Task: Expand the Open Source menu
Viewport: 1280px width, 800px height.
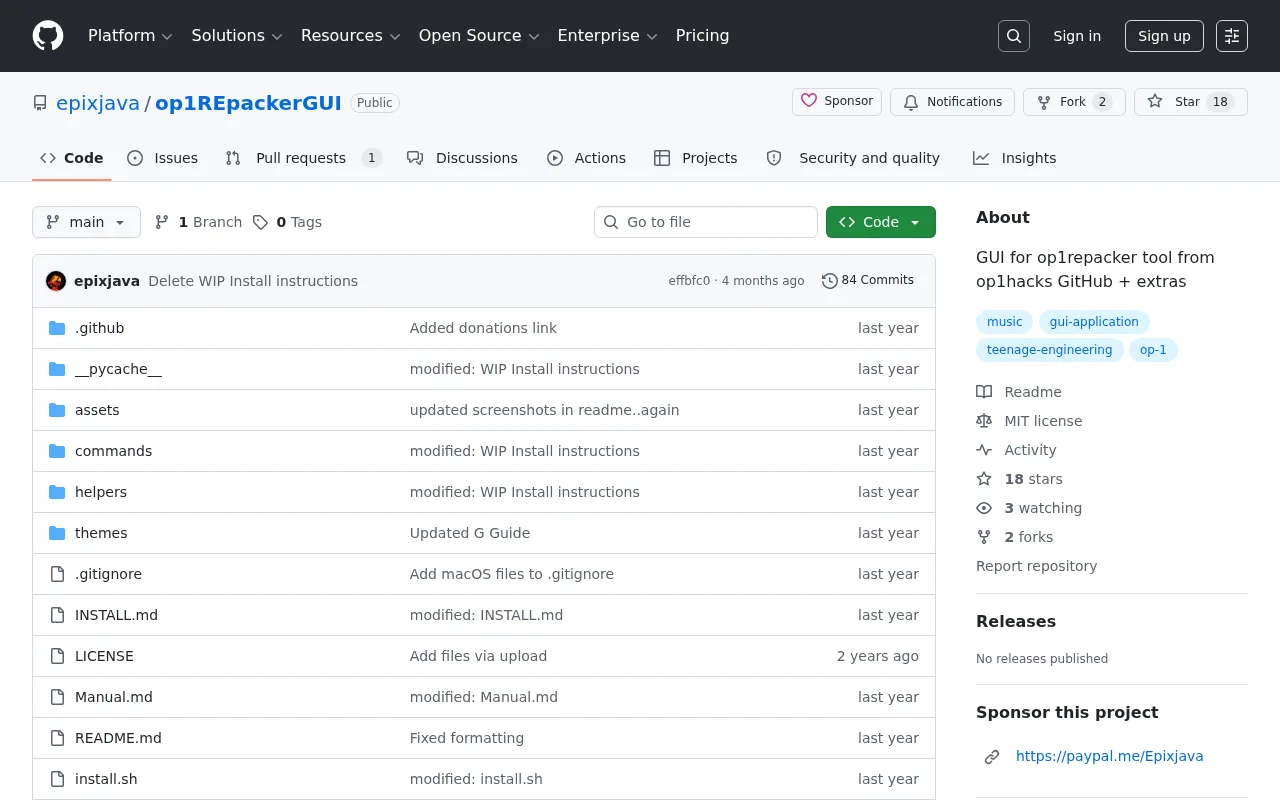Action: tap(479, 36)
